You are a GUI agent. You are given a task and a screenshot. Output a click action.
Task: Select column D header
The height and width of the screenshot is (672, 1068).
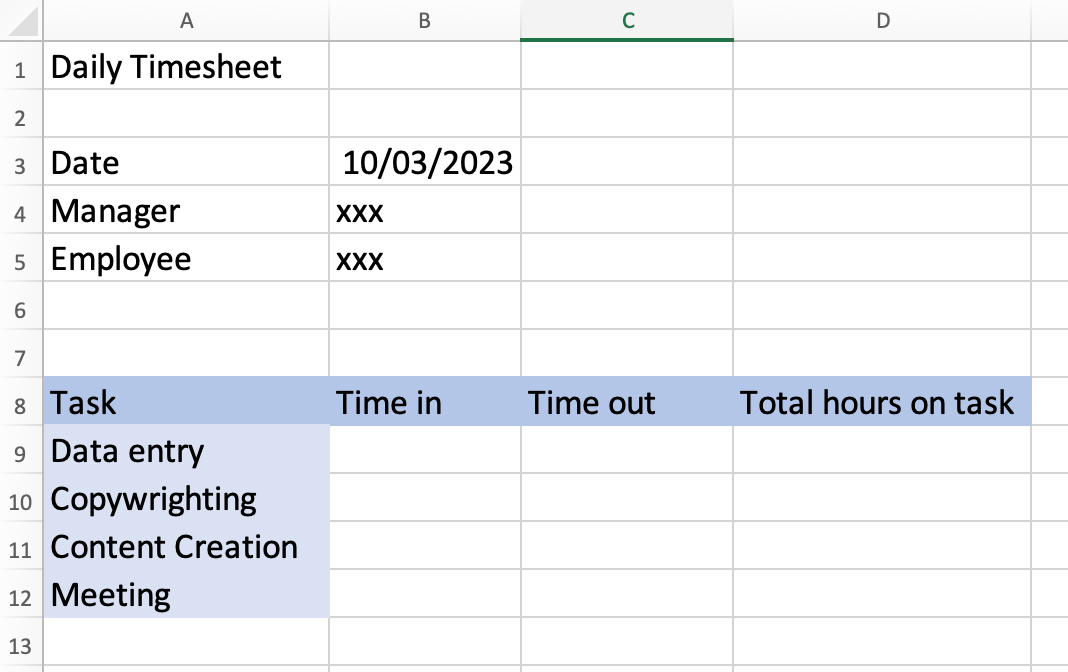882,20
